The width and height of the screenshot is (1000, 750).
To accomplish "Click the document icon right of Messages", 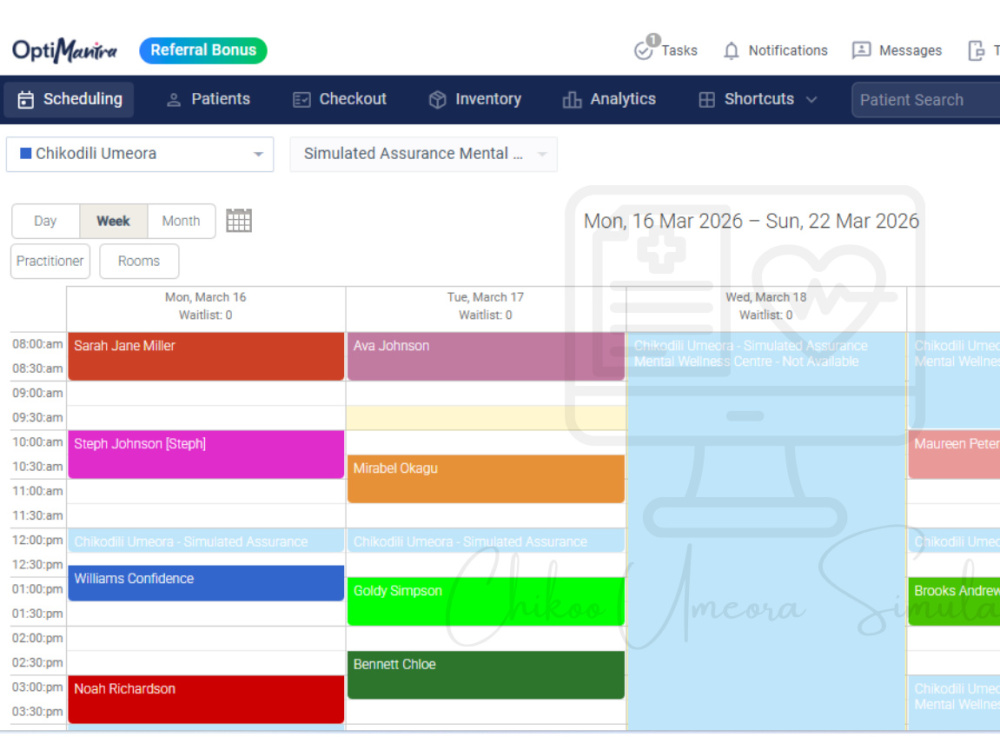I will coord(976,50).
